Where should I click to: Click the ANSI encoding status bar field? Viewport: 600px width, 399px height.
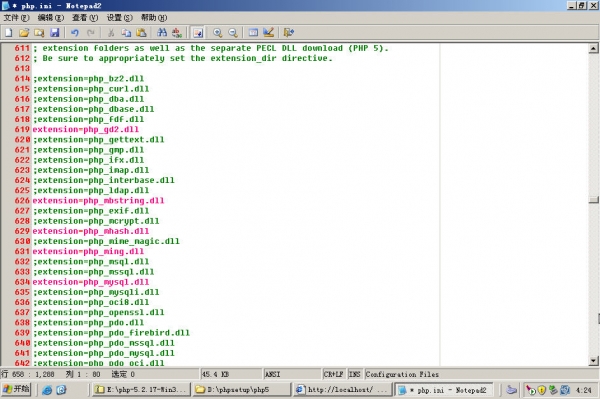pyautogui.click(x=292, y=374)
